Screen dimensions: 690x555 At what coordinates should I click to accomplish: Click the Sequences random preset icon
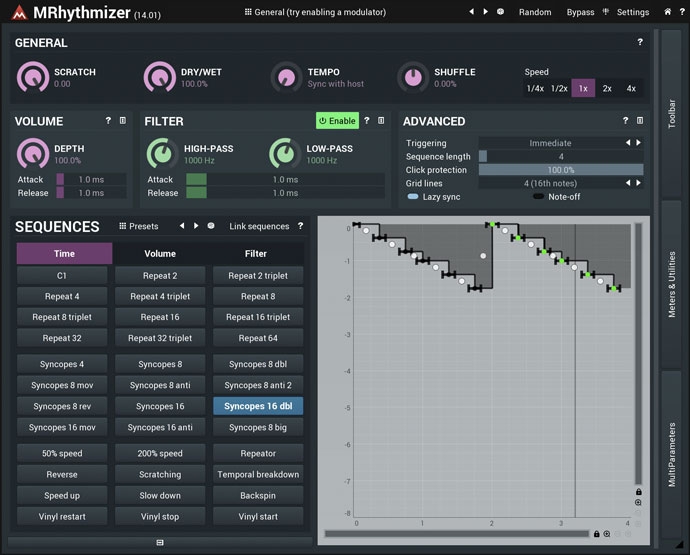click(211, 226)
